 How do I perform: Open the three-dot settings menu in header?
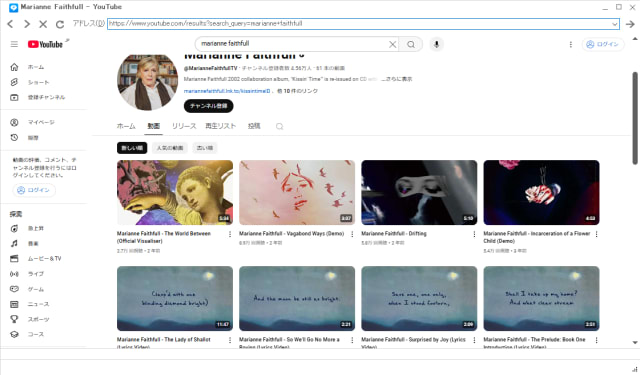pyautogui.click(x=571, y=44)
